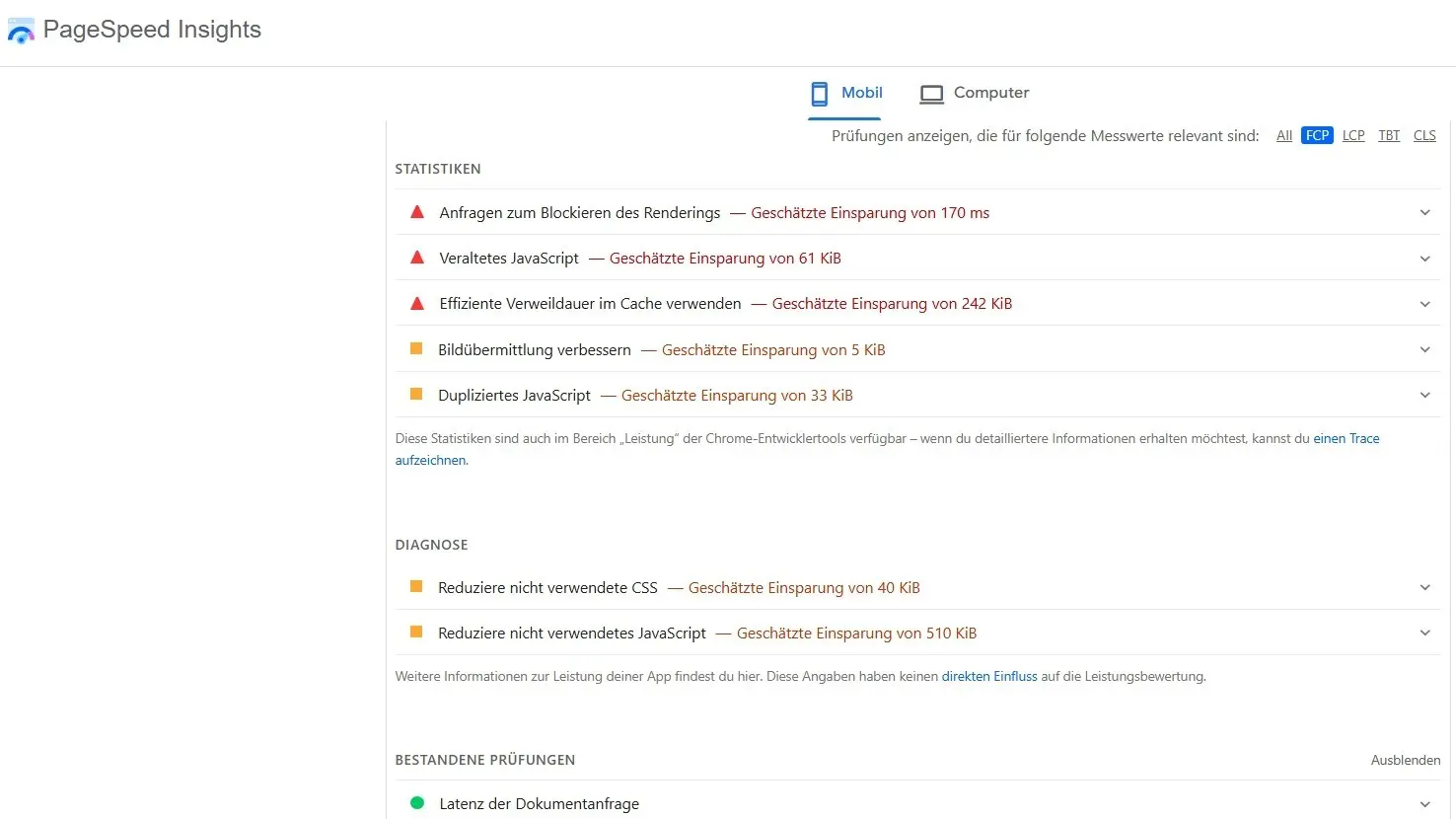Hide passed audits via Ausblenden
This screenshot has height=819, width=1456.
tap(1405, 760)
